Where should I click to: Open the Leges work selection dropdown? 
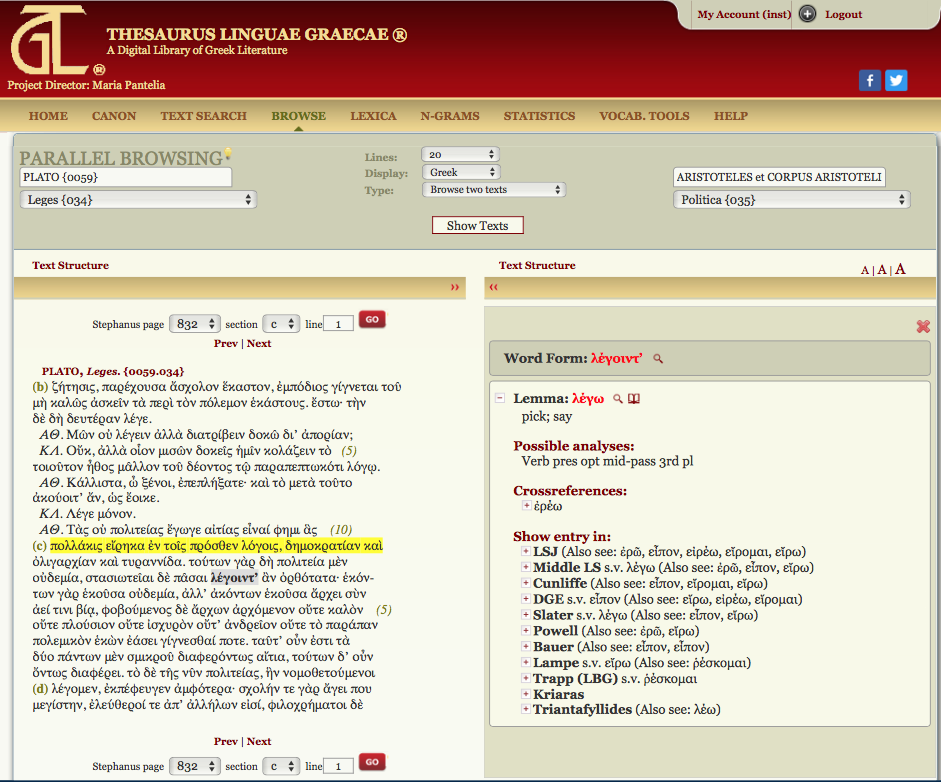138,200
